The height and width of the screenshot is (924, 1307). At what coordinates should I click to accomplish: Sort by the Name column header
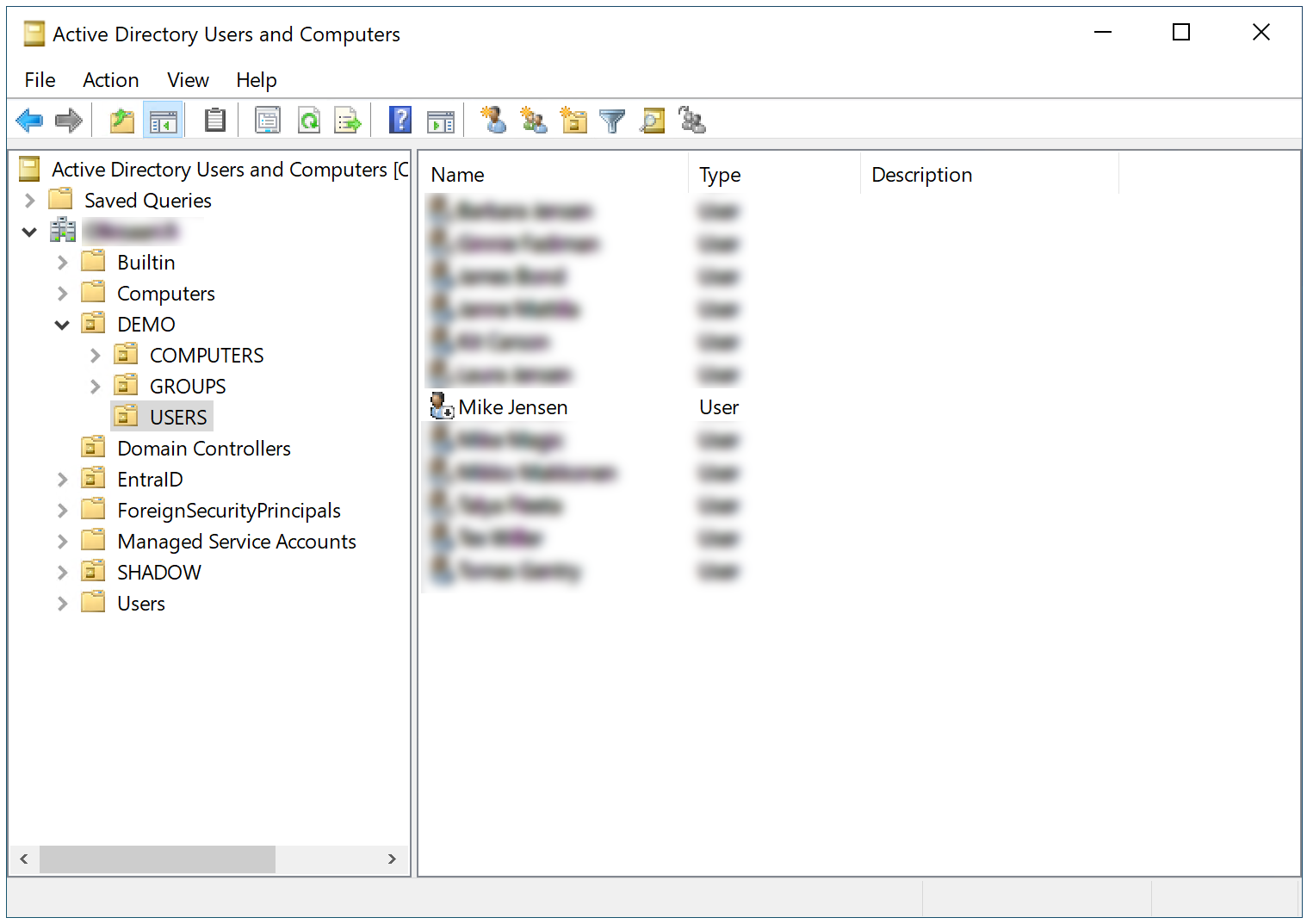554,175
